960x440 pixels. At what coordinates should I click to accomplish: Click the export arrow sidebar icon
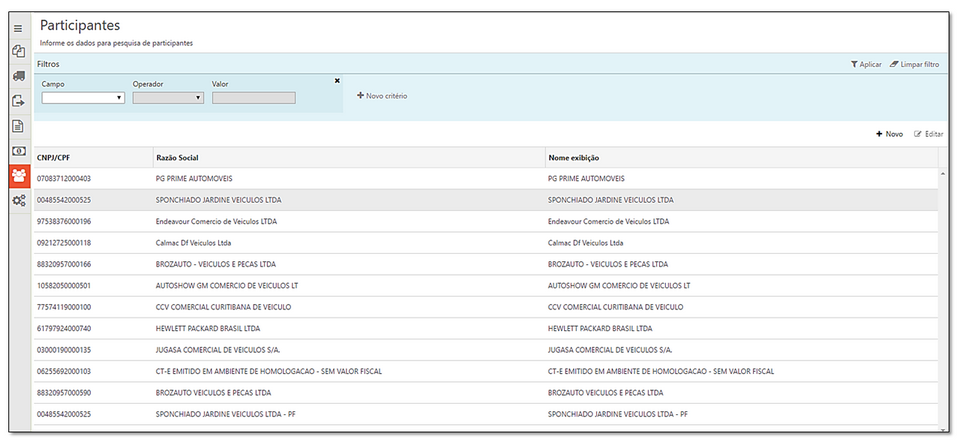(x=18, y=101)
